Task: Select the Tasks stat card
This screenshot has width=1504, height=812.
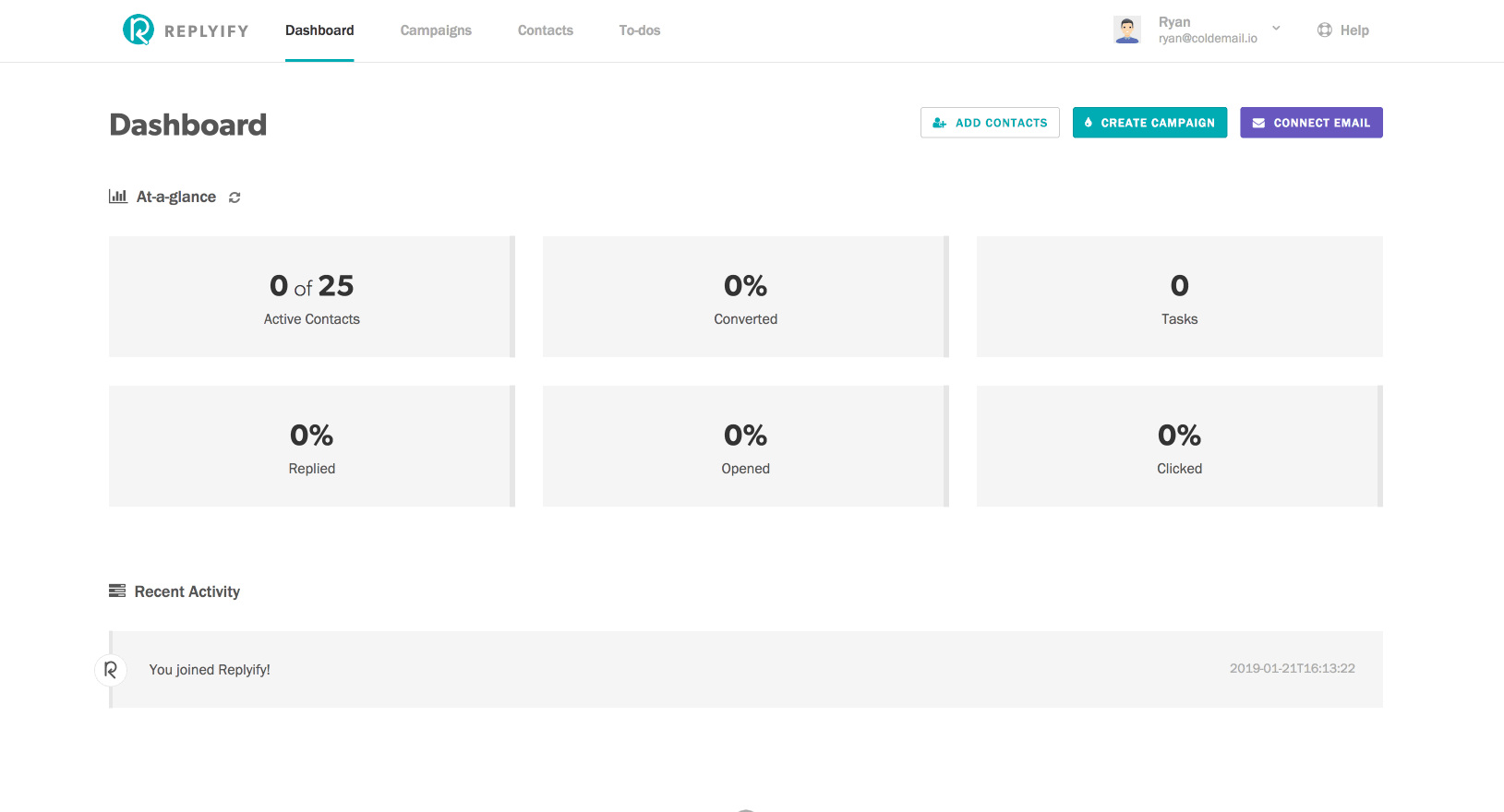Action: tap(1180, 296)
